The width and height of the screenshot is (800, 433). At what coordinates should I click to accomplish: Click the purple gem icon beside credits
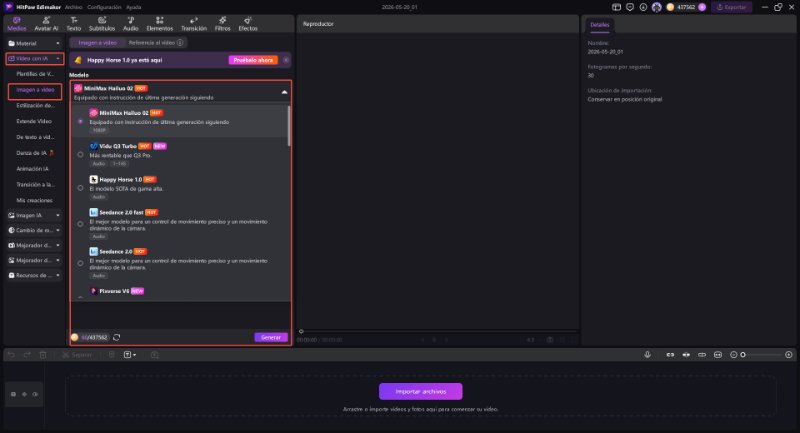click(x=702, y=7)
